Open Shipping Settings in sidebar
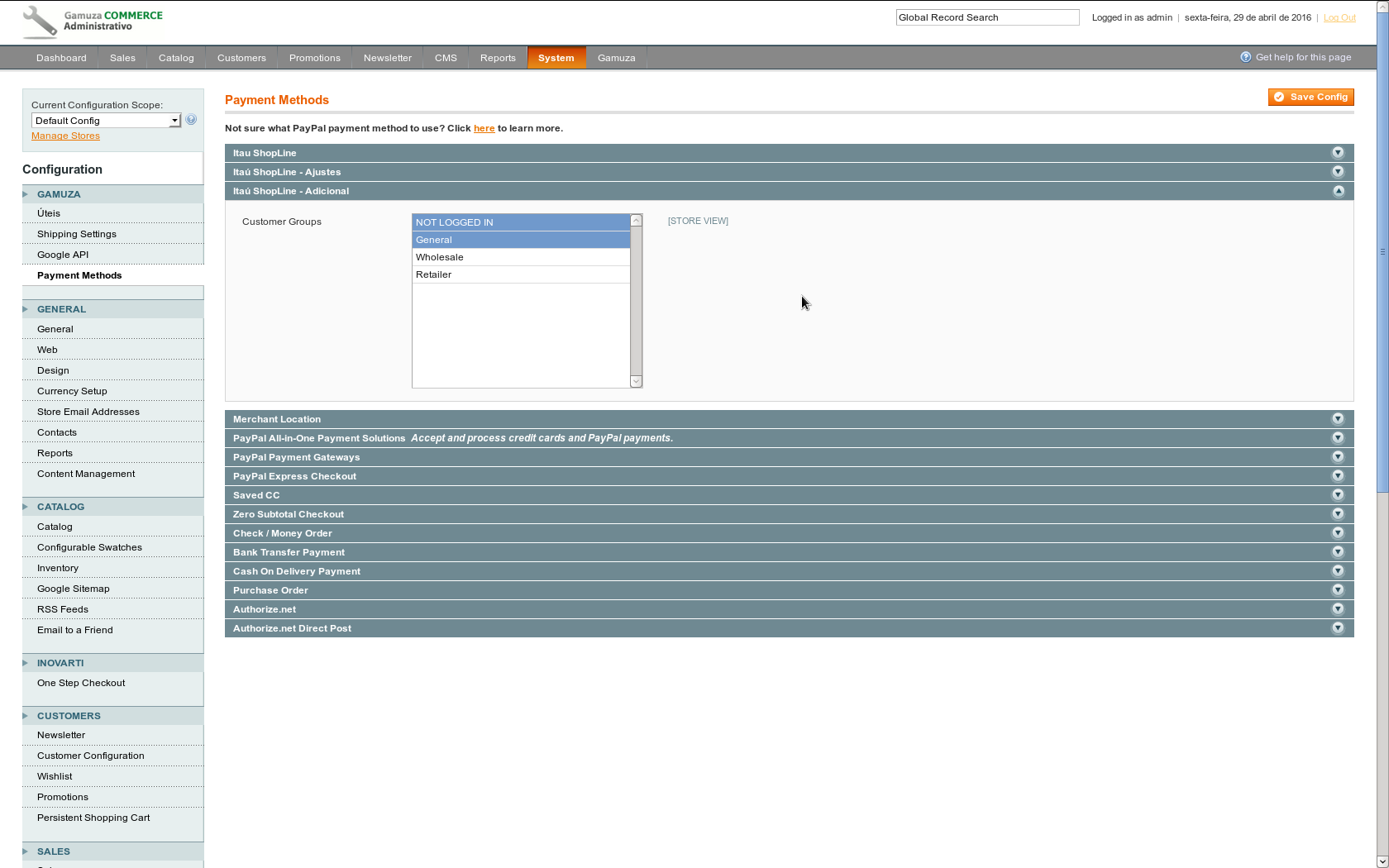The image size is (1389, 868). (x=77, y=234)
